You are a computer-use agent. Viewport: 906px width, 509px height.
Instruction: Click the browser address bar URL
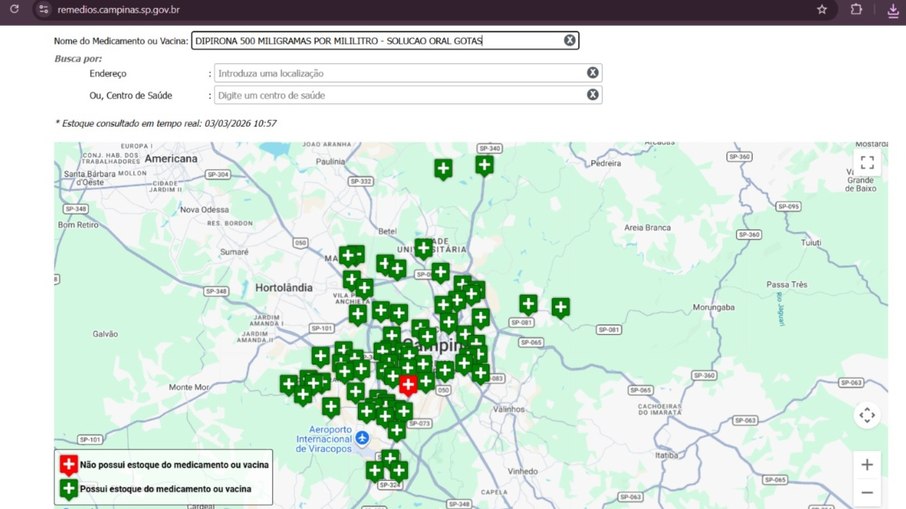point(118,10)
